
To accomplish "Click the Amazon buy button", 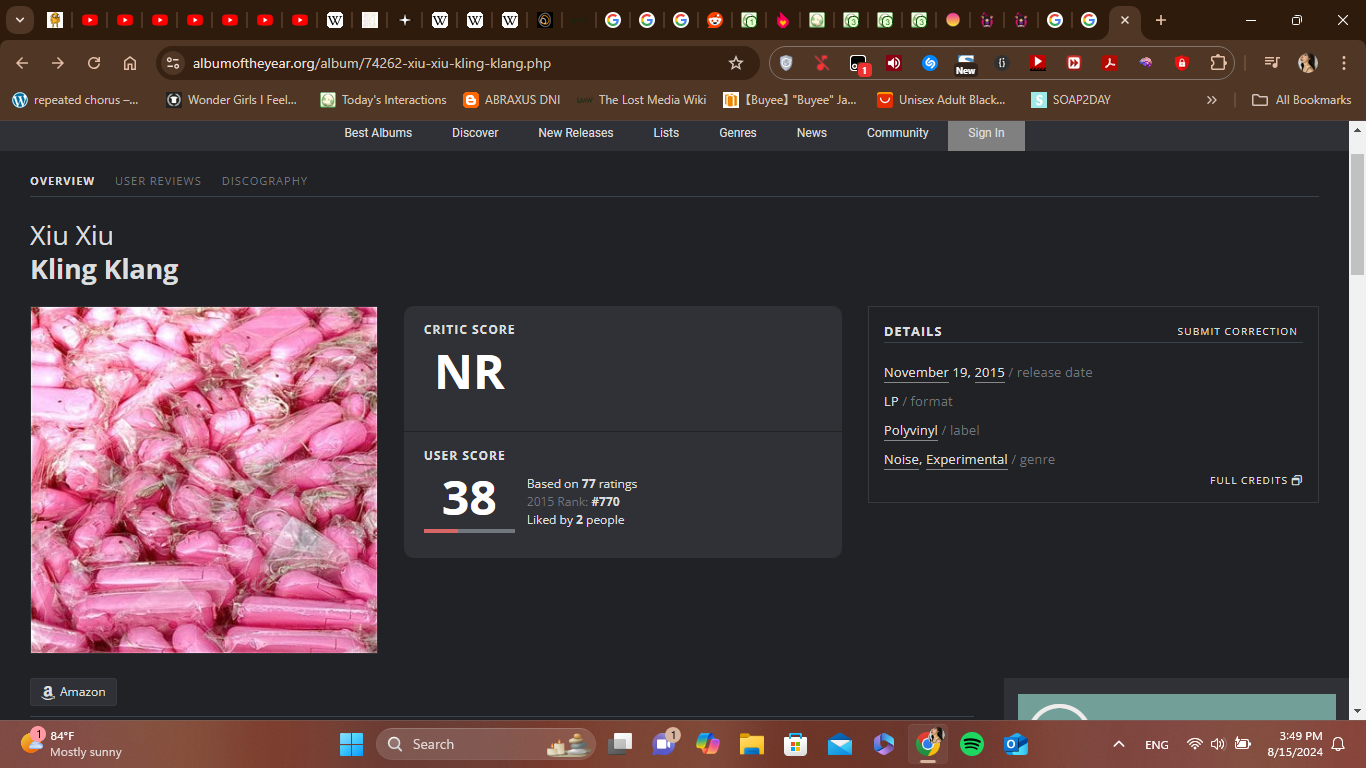I will coord(73,692).
